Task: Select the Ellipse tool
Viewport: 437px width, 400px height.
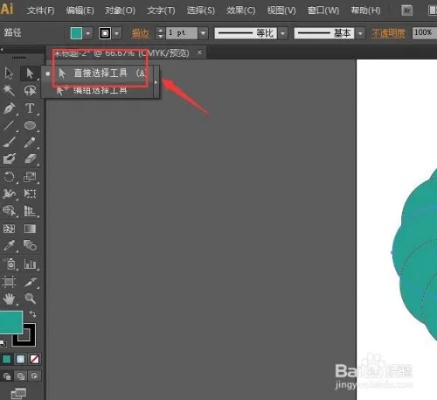Action: [x=30, y=126]
